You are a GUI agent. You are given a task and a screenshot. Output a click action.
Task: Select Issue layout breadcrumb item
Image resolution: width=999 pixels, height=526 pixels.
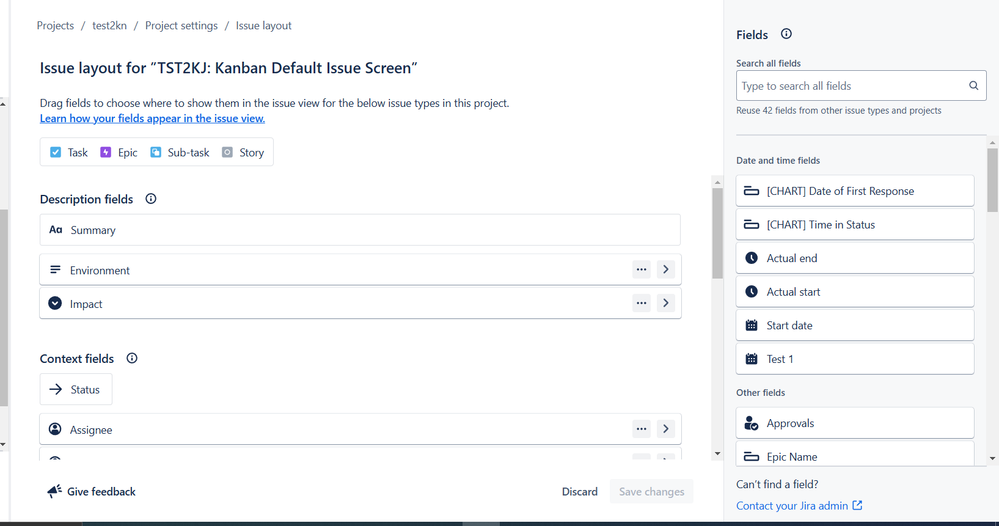(264, 25)
